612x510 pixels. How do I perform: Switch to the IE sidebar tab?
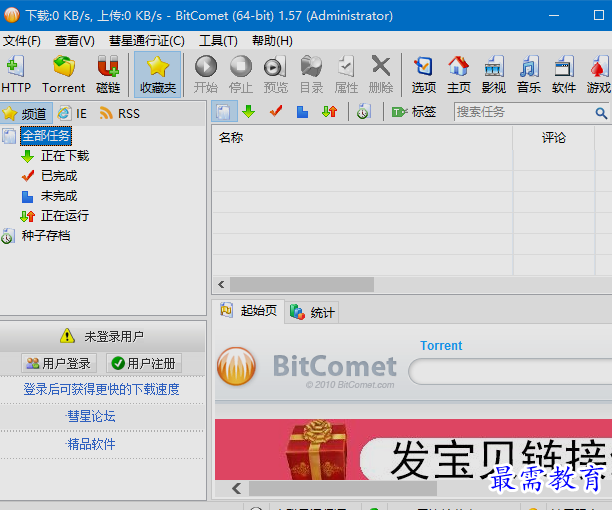coord(73,114)
